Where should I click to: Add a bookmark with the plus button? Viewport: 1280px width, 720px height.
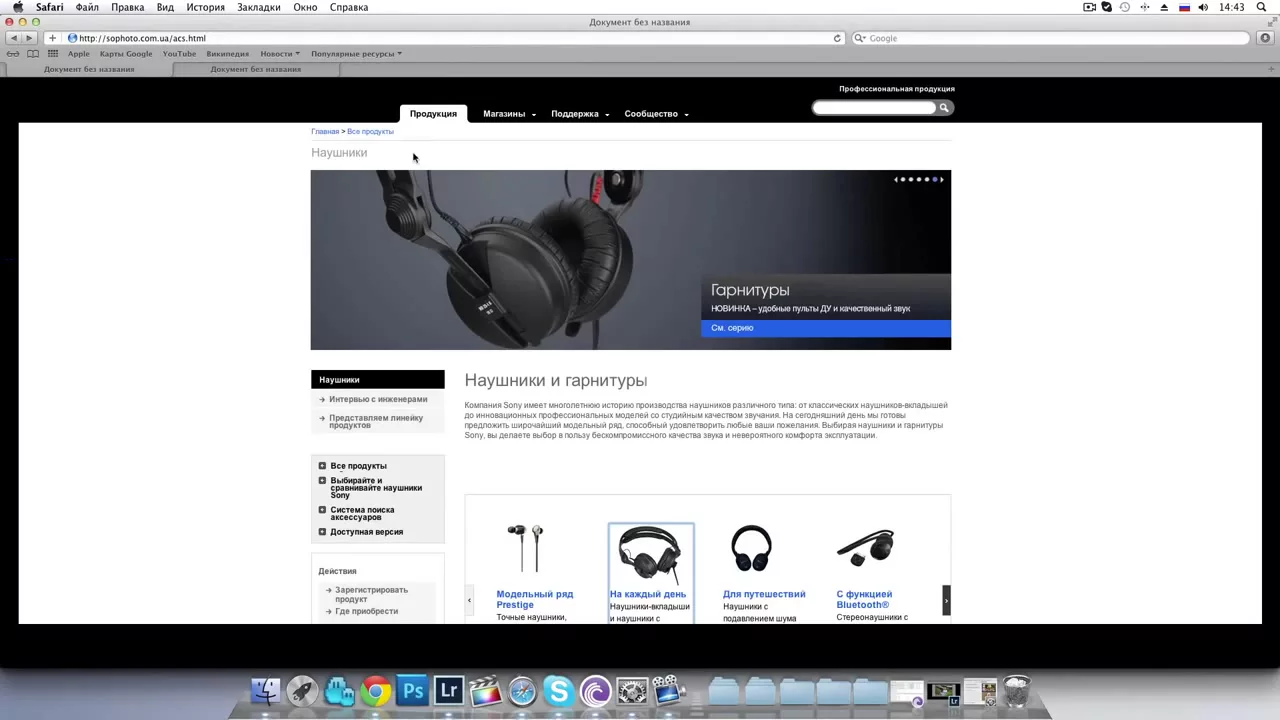point(52,38)
